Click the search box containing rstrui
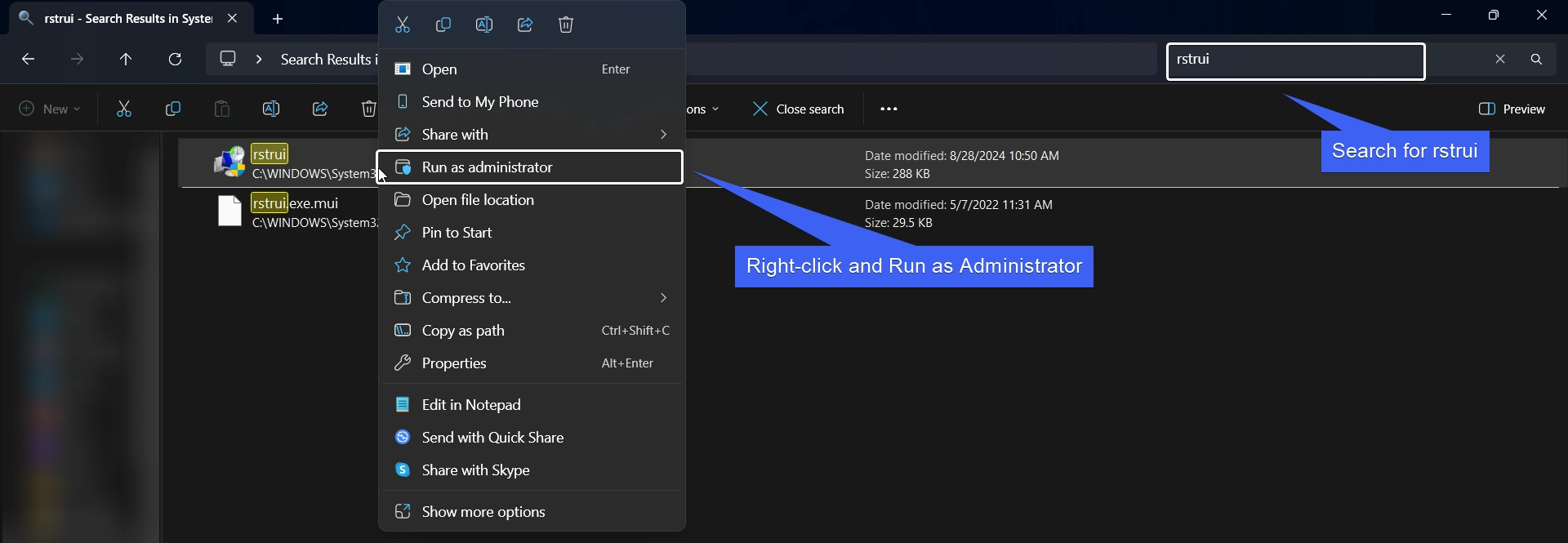The image size is (1568, 543). click(1296, 61)
